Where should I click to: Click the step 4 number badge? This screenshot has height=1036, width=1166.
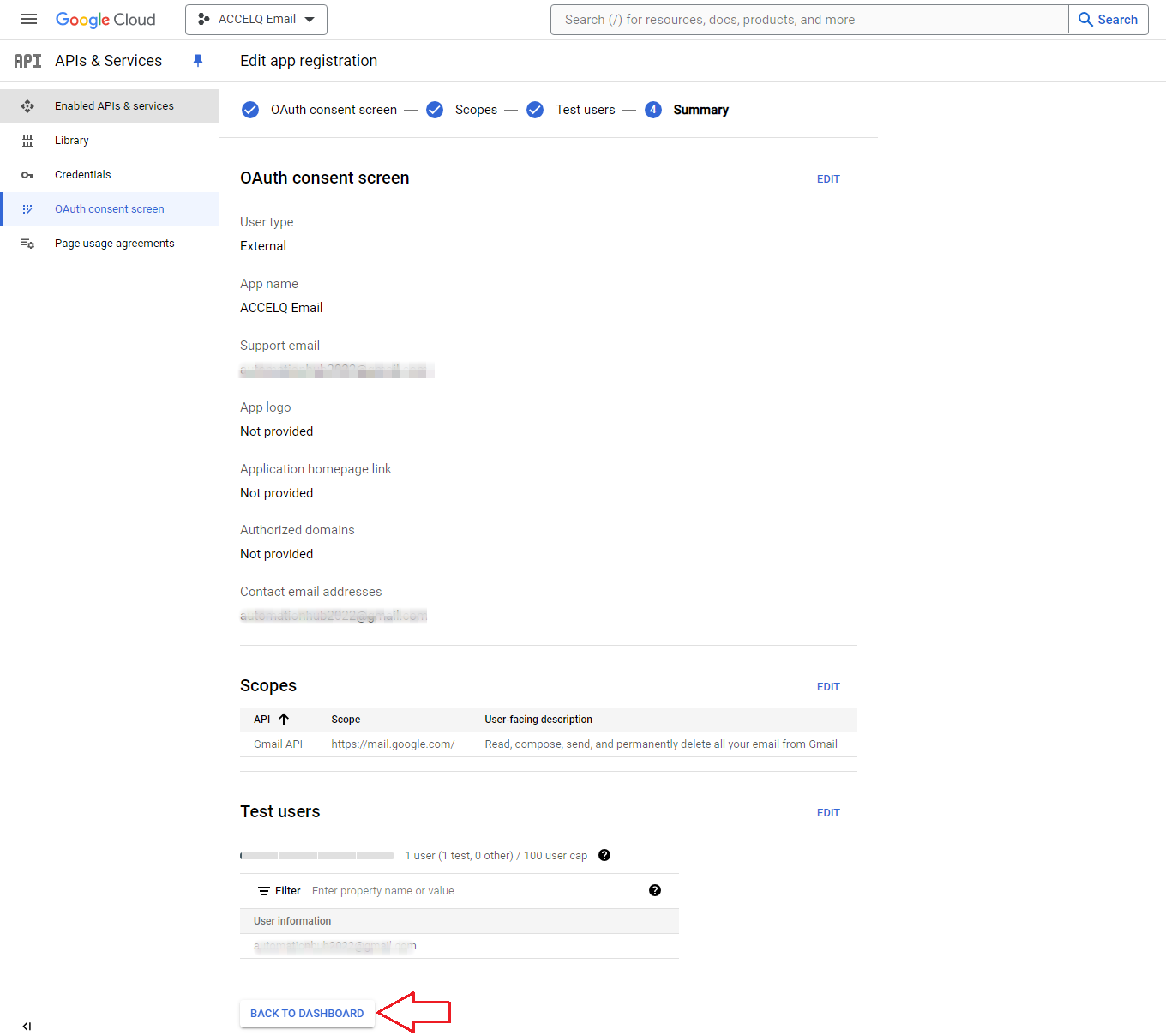653,110
